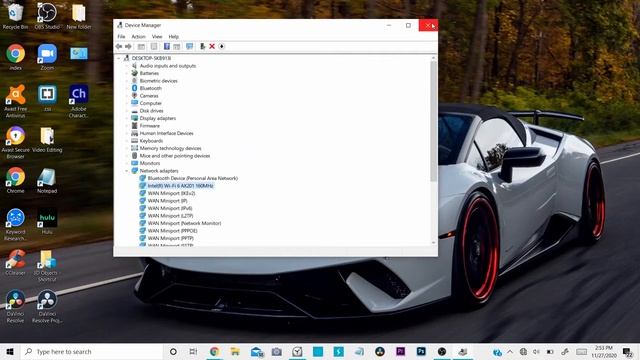Click the Back arrow in Device Manager toolbar

119,47
